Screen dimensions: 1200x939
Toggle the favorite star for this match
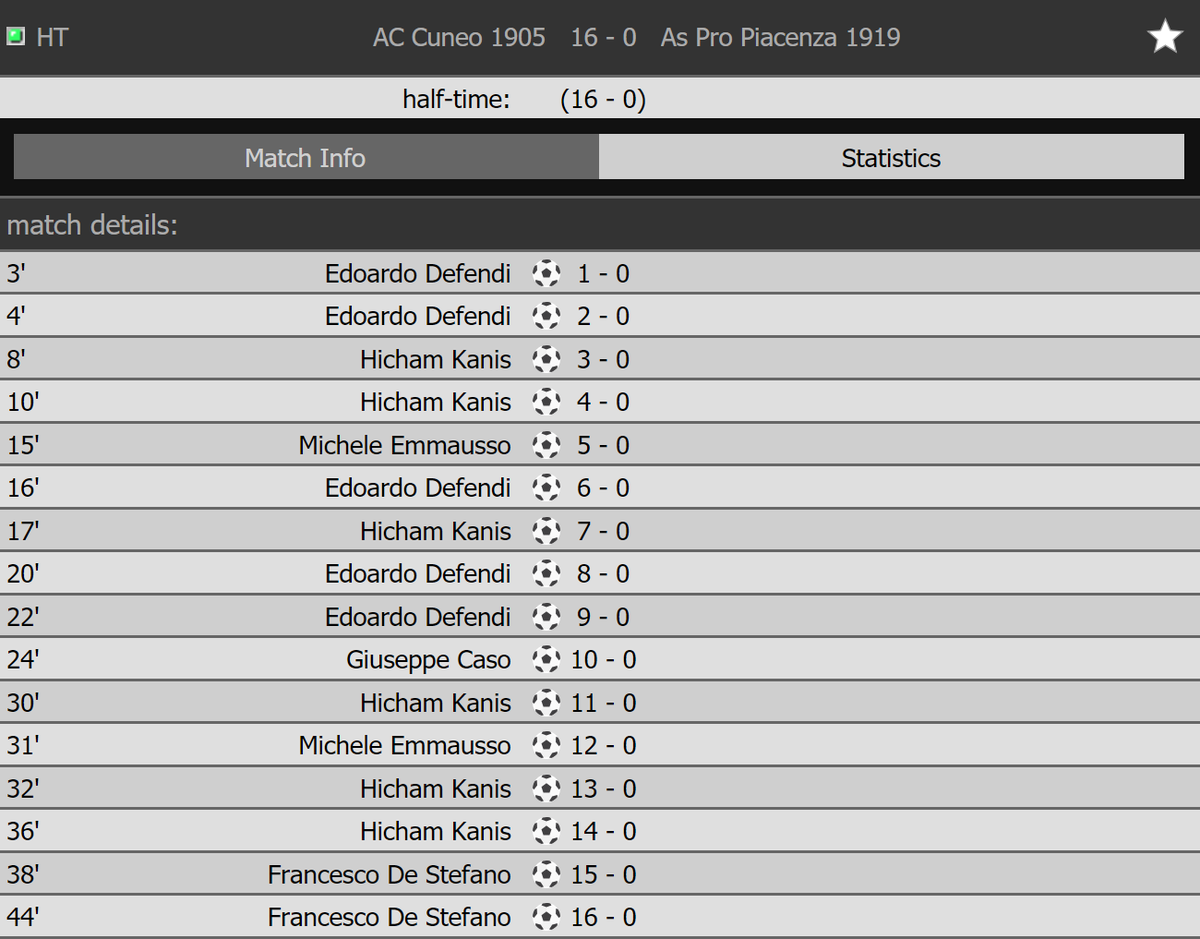tap(1165, 38)
